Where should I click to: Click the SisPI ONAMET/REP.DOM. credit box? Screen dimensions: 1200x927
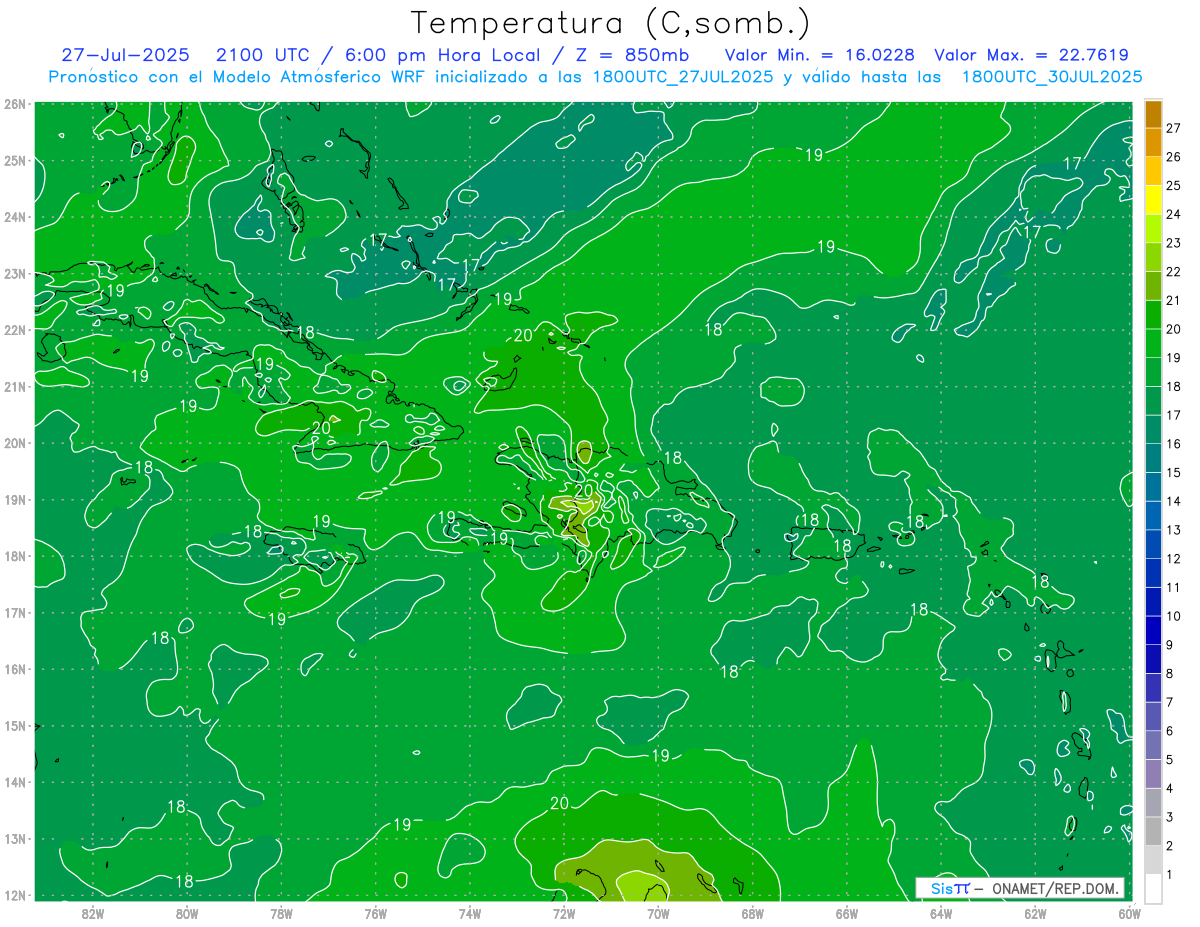pos(1019,888)
